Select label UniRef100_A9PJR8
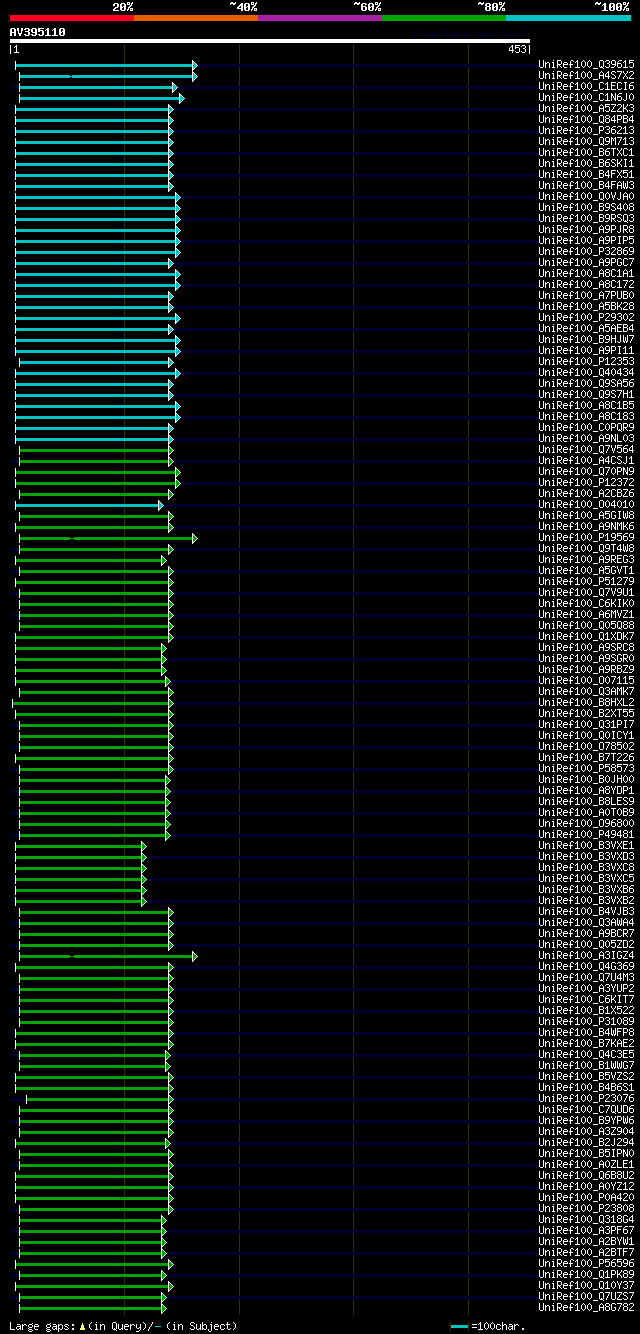The width and height of the screenshot is (640, 1334). (586, 229)
